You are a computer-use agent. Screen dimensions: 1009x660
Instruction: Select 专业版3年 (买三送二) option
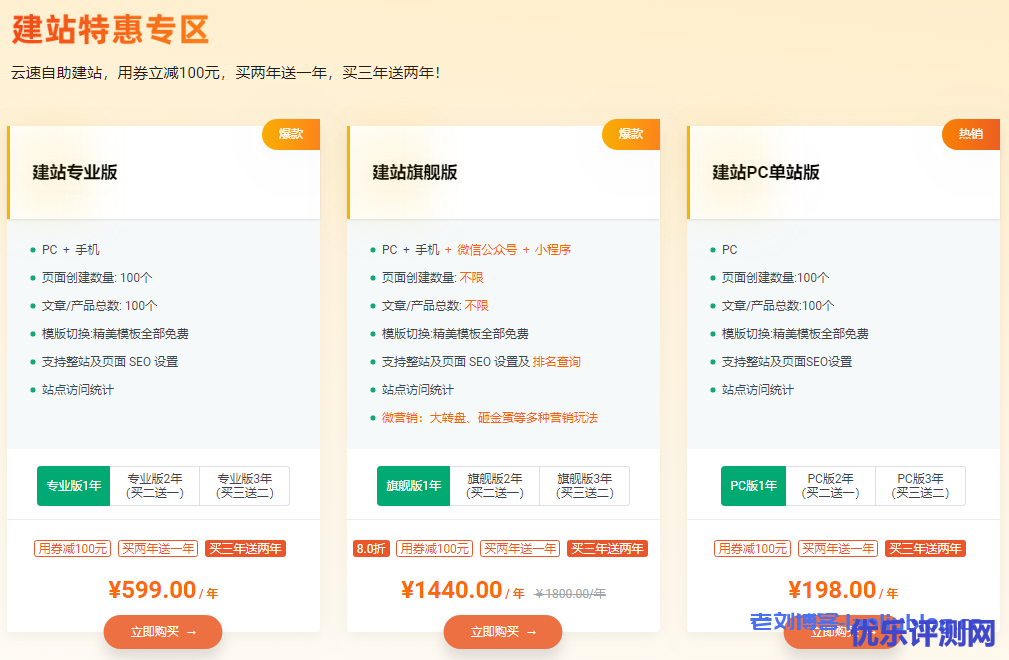245,486
